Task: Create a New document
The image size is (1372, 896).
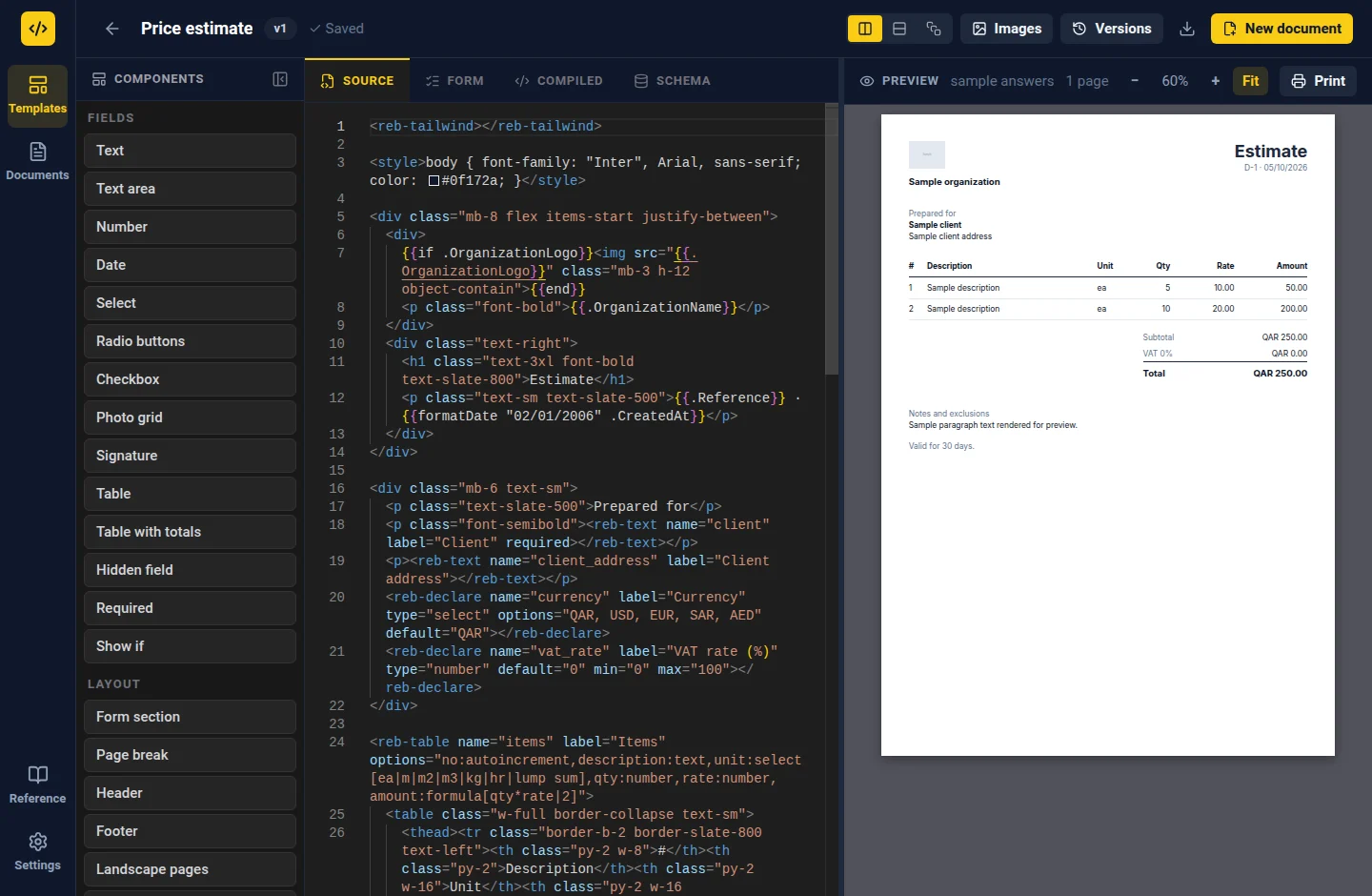Action: pyautogui.click(x=1282, y=29)
